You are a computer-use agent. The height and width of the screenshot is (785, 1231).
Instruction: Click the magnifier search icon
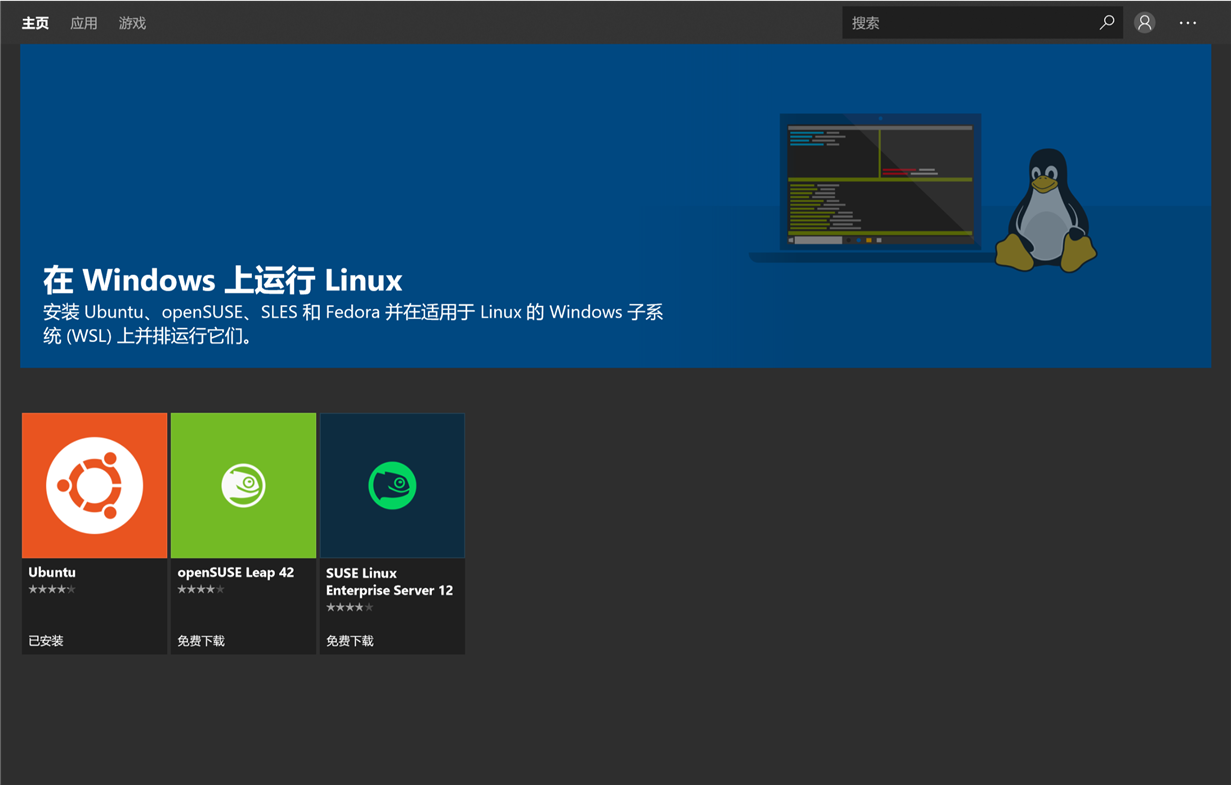1107,22
